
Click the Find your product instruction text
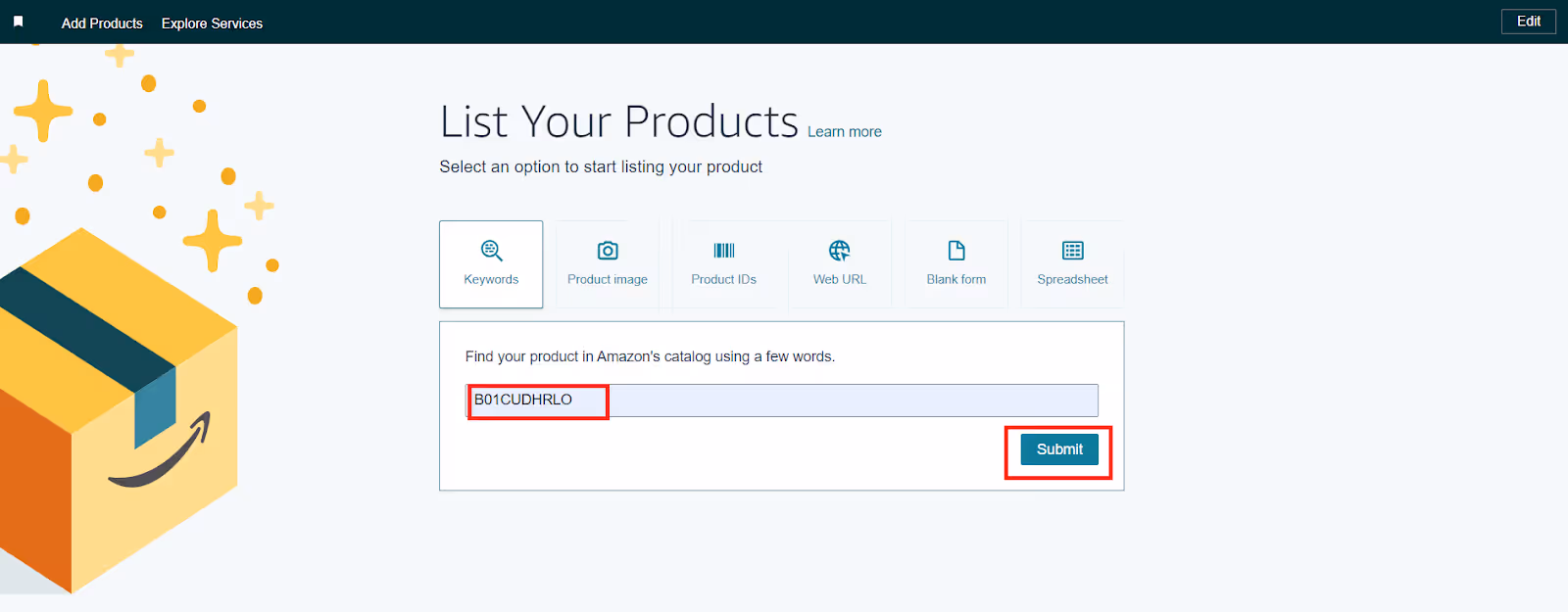[x=650, y=356]
